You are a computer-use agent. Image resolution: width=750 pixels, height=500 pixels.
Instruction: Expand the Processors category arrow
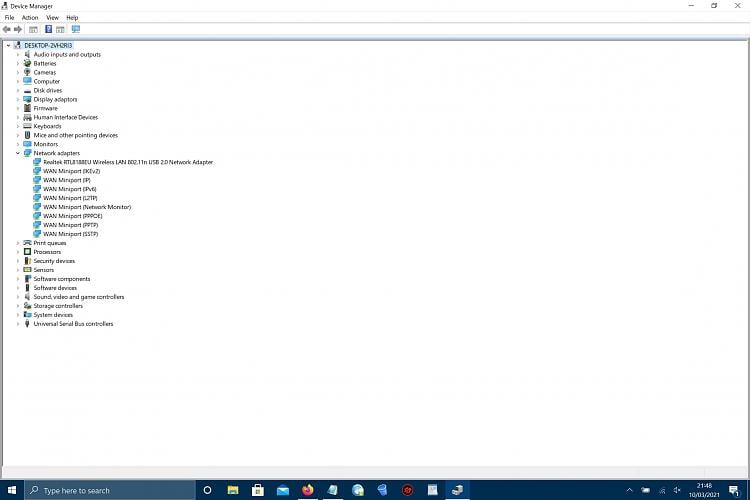click(x=18, y=252)
